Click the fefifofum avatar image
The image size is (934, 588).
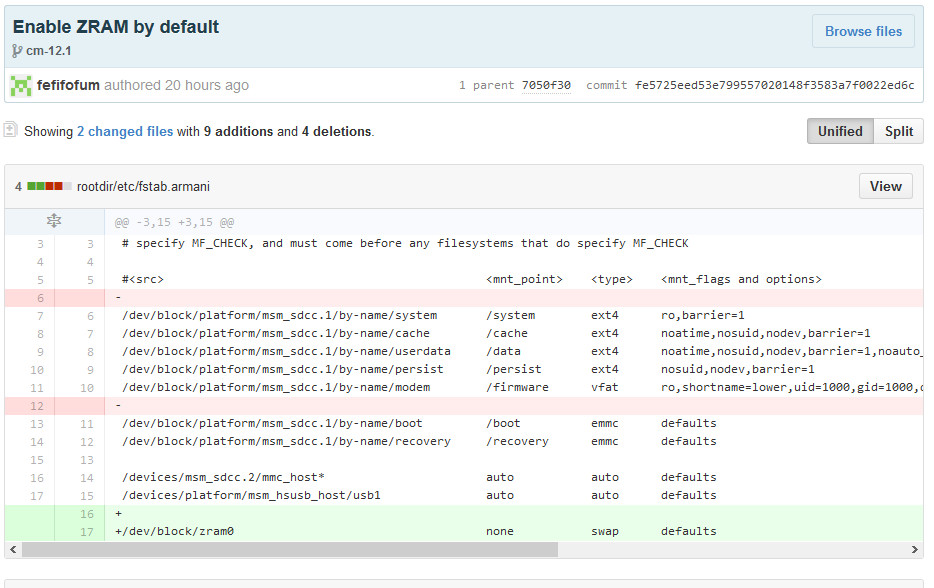(x=21, y=85)
